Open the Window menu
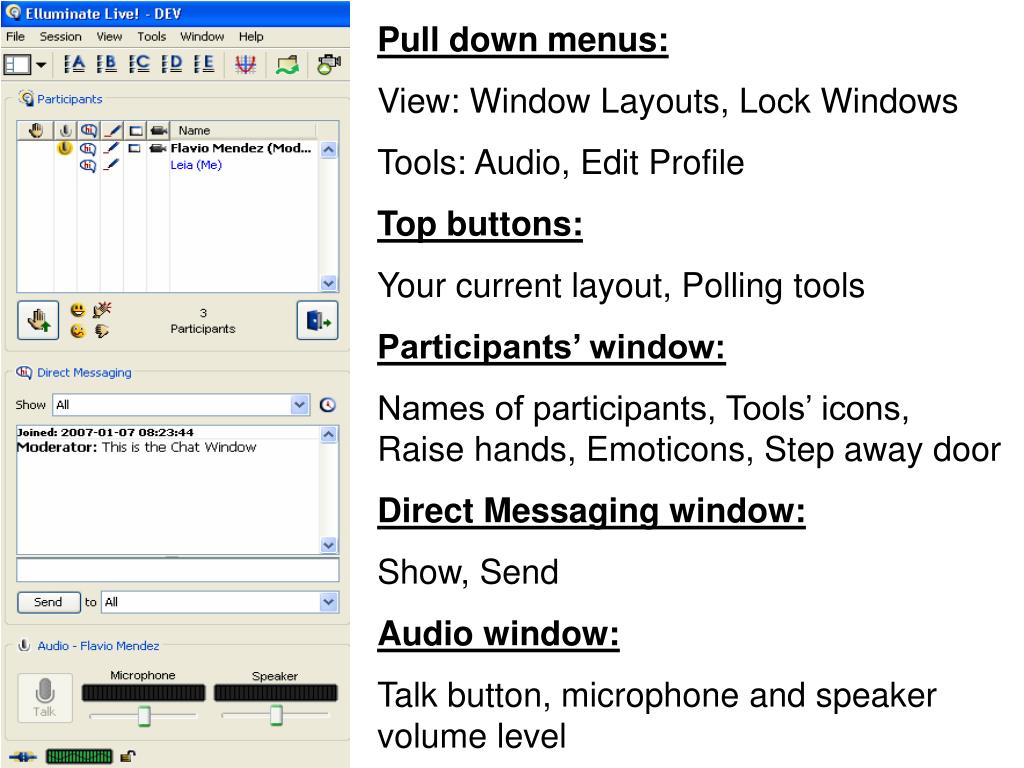The height and width of the screenshot is (768, 1024). pyautogui.click(x=202, y=37)
